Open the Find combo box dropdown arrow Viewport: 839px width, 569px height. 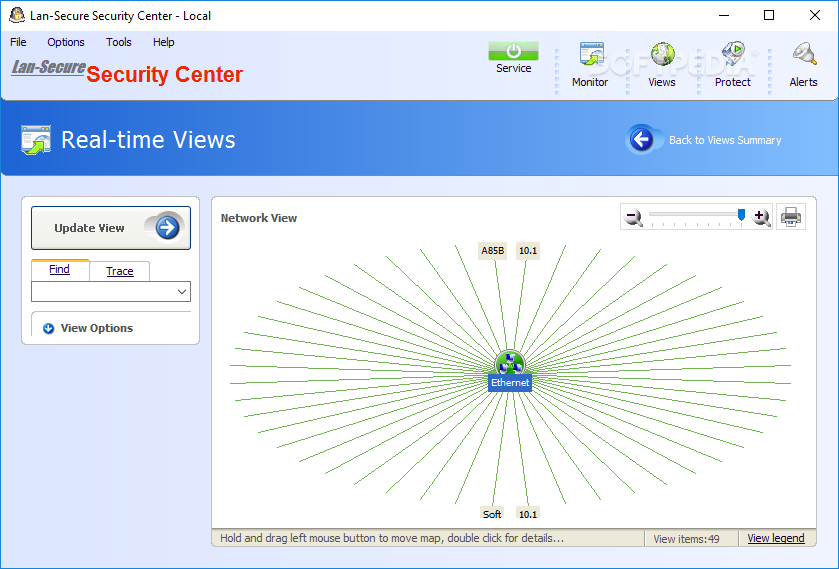pyautogui.click(x=182, y=292)
